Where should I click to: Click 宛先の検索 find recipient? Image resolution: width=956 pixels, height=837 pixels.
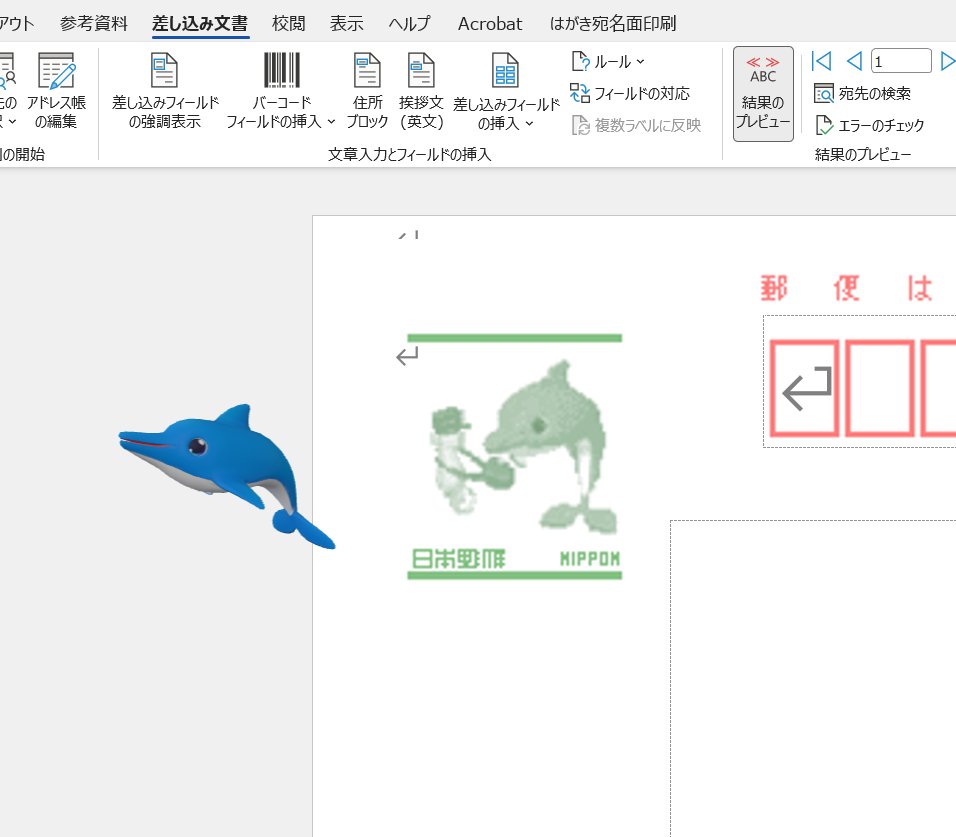click(863, 93)
